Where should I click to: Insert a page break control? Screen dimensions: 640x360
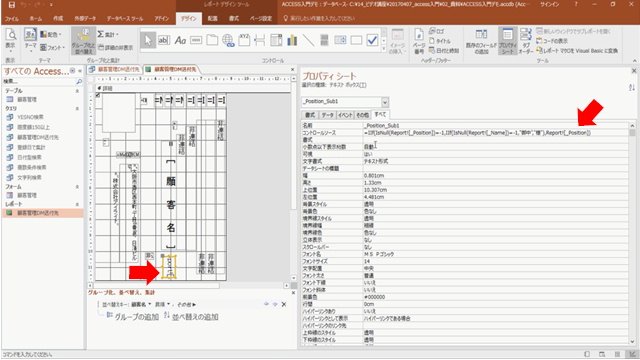[260, 40]
